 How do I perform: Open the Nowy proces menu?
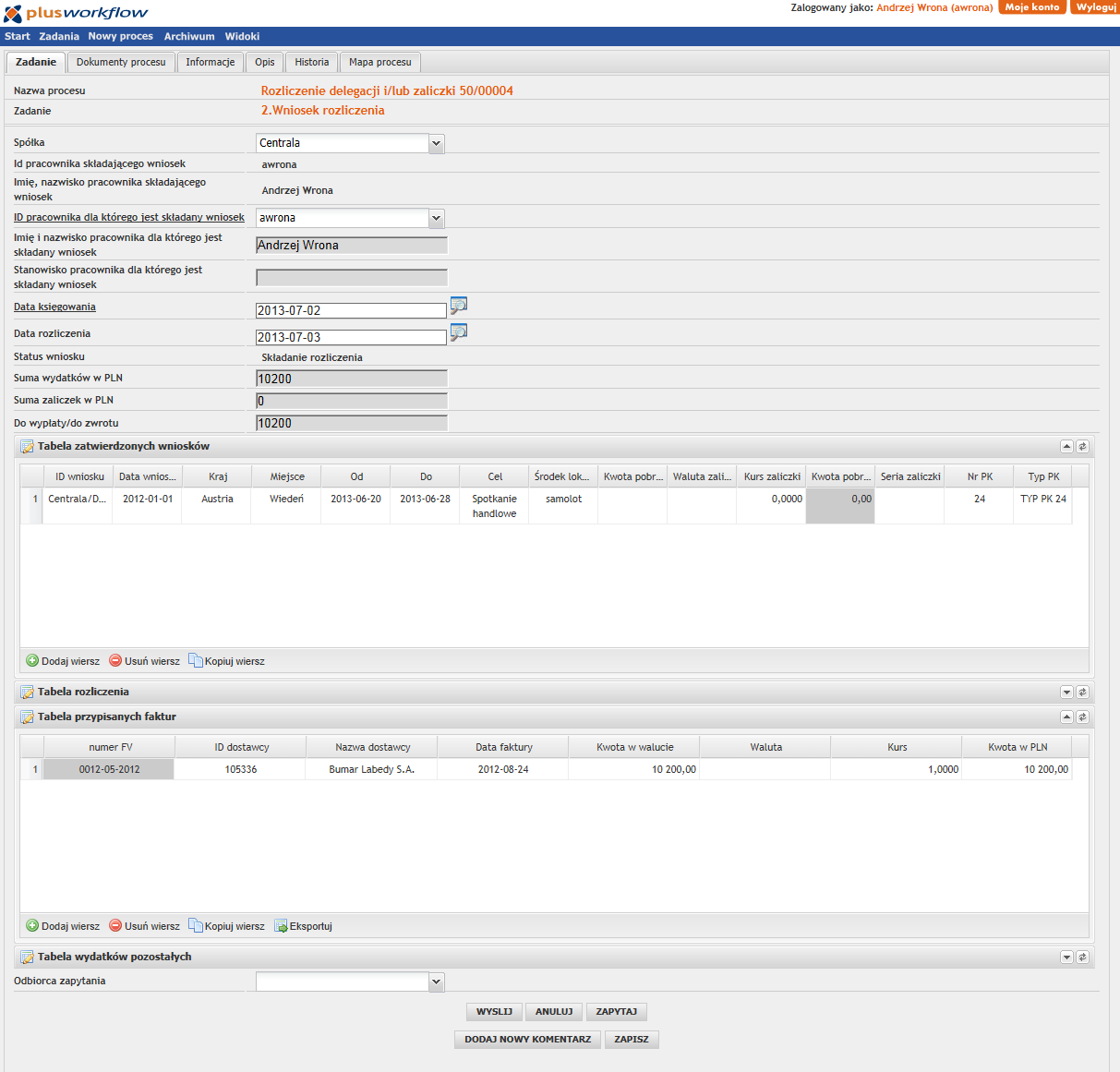(x=120, y=37)
